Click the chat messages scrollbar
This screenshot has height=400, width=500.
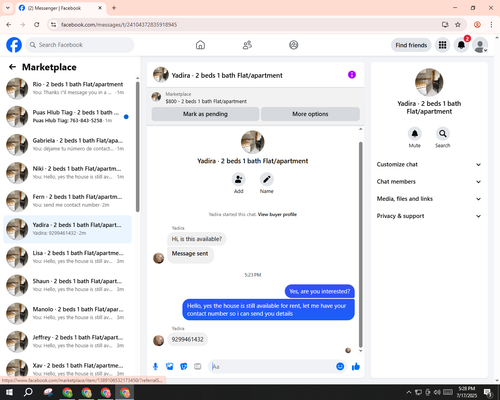[x=360, y=244]
